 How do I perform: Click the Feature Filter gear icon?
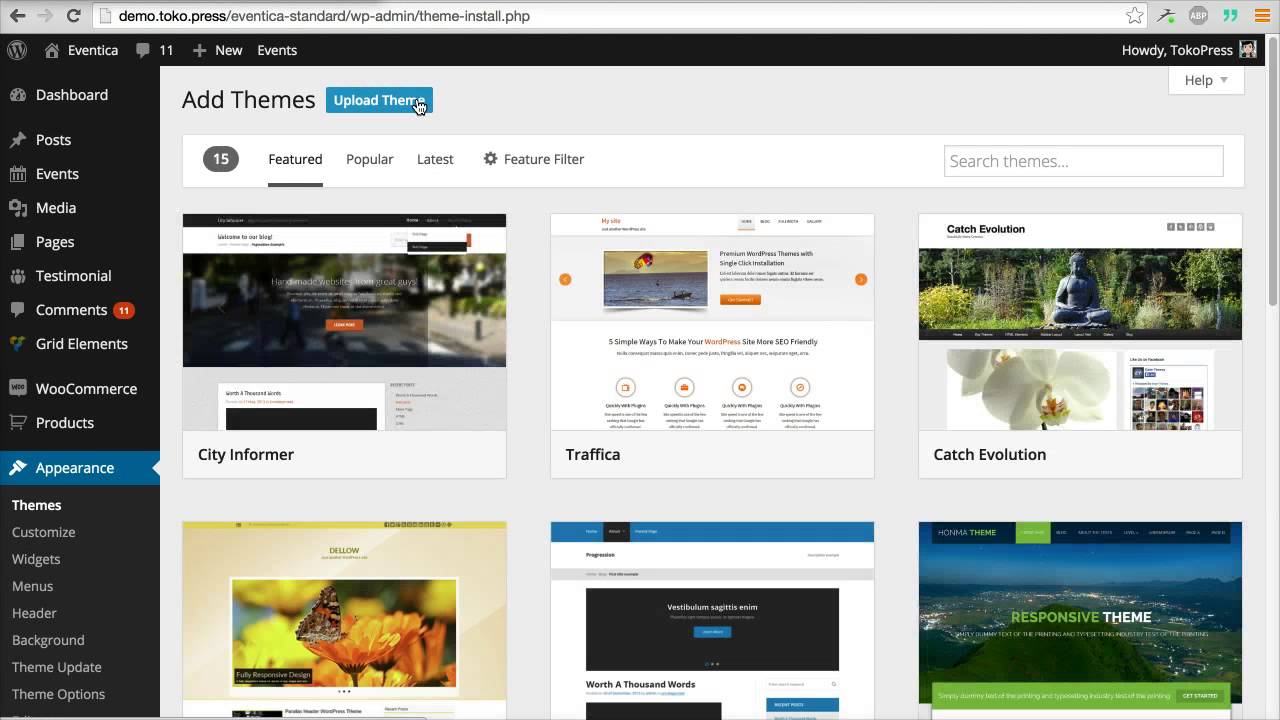point(490,159)
